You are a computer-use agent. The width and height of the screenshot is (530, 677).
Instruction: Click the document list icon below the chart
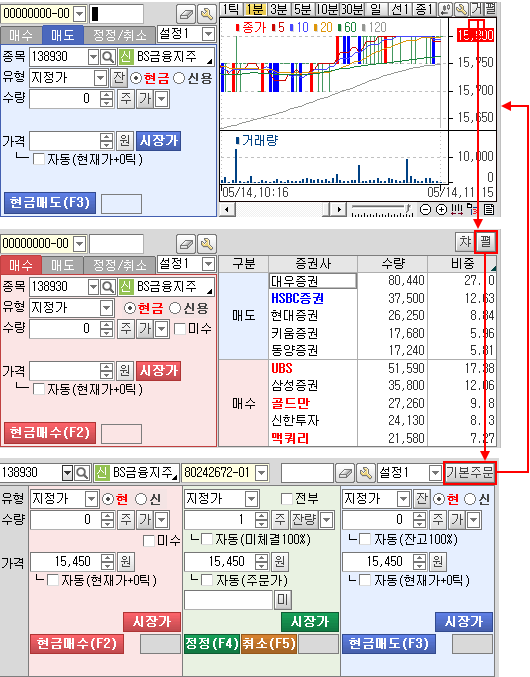click(x=489, y=210)
